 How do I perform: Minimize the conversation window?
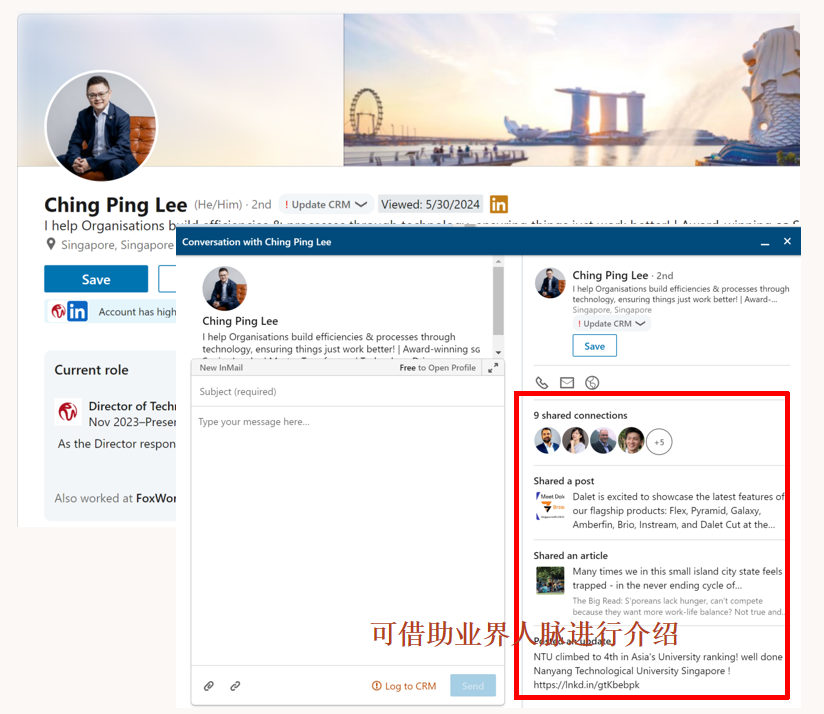(765, 242)
